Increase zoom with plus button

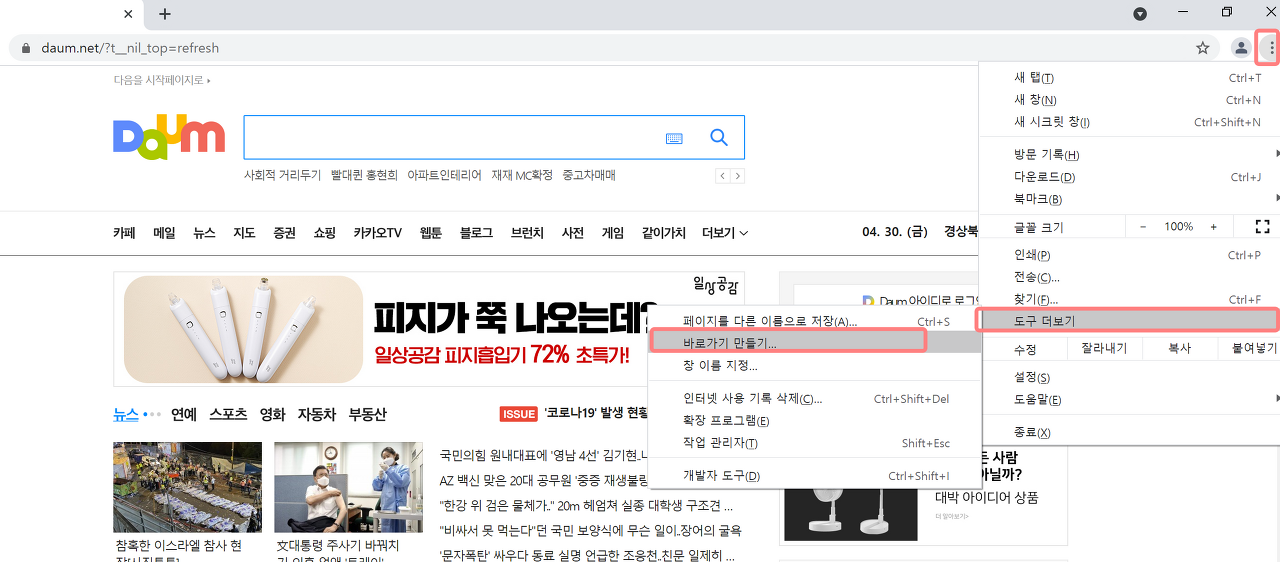tap(1214, 227)
